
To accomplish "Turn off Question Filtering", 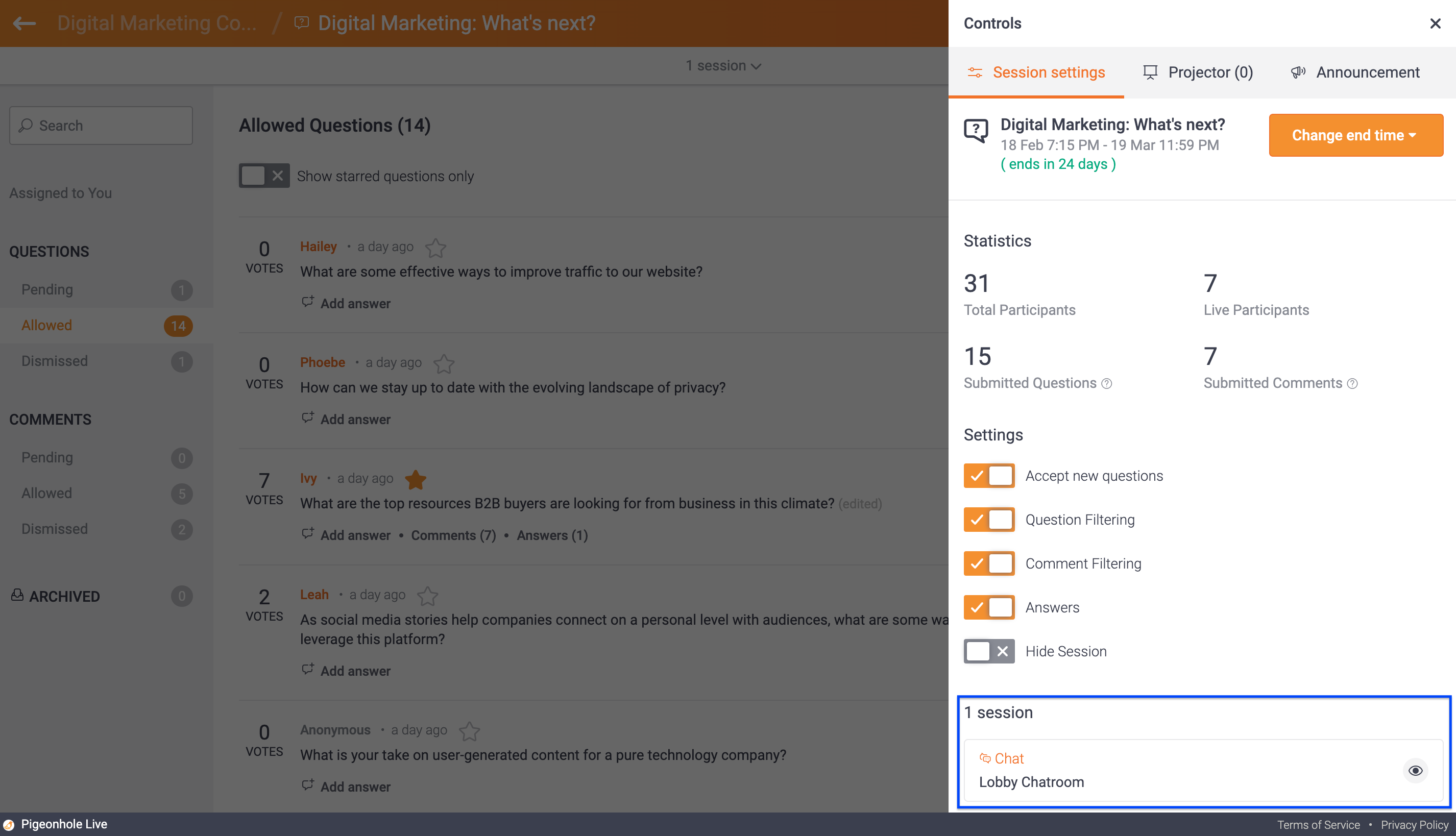I will (988, 519).
